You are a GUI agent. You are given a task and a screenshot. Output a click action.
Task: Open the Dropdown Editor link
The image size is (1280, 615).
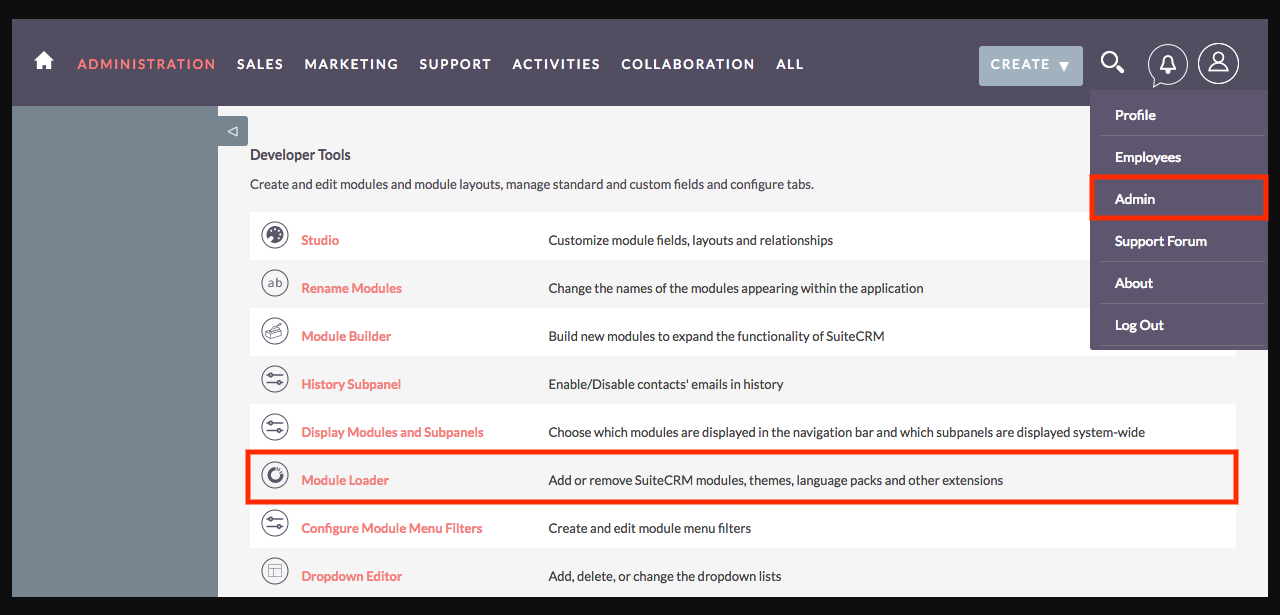point(352,576)
